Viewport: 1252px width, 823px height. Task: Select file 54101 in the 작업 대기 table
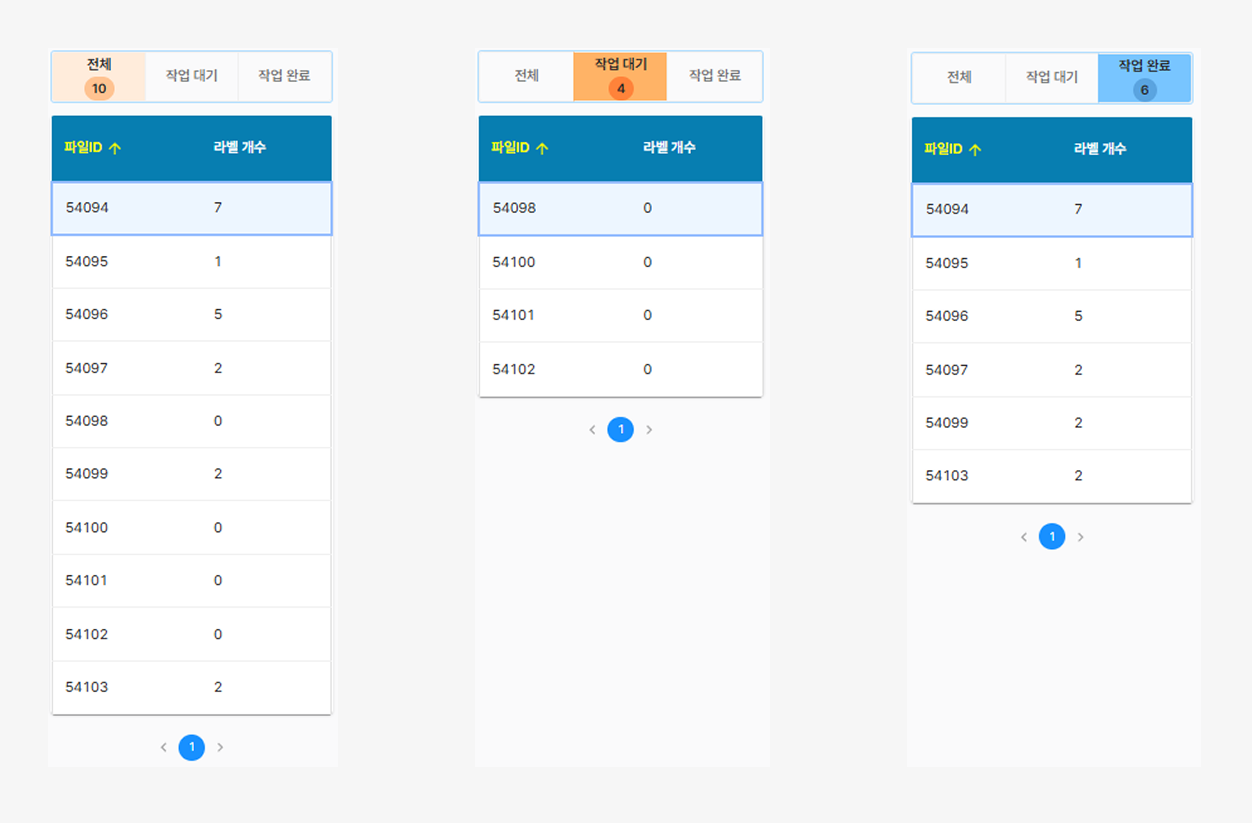coord(621,315)
